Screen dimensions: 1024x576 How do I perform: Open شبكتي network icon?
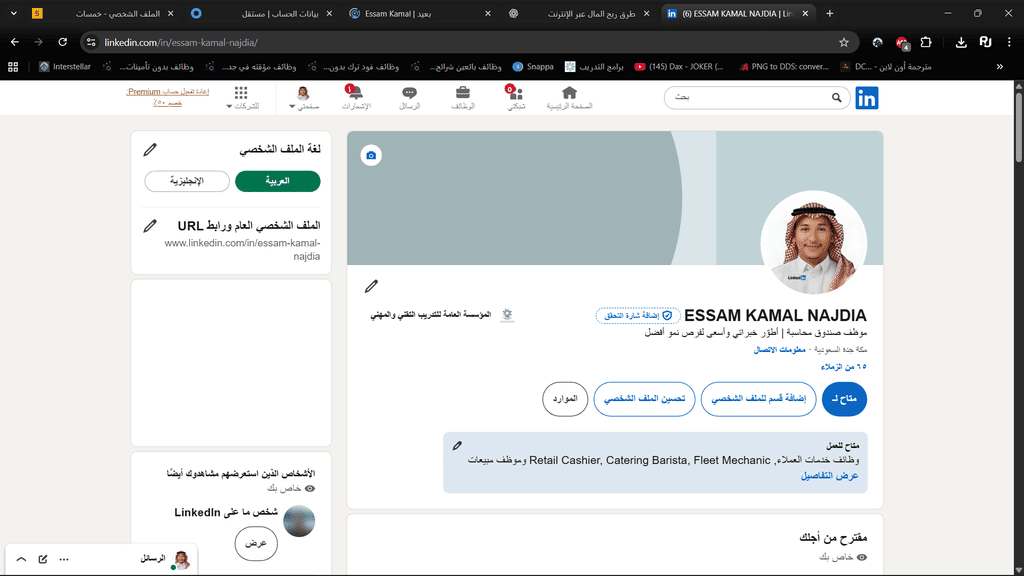coord(516,98)
